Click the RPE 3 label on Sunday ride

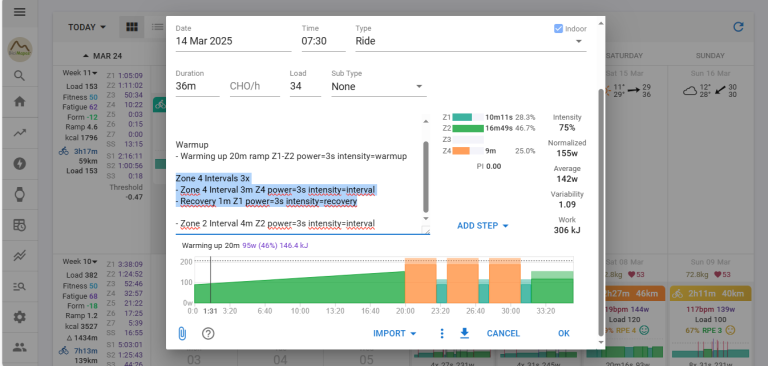714,330
